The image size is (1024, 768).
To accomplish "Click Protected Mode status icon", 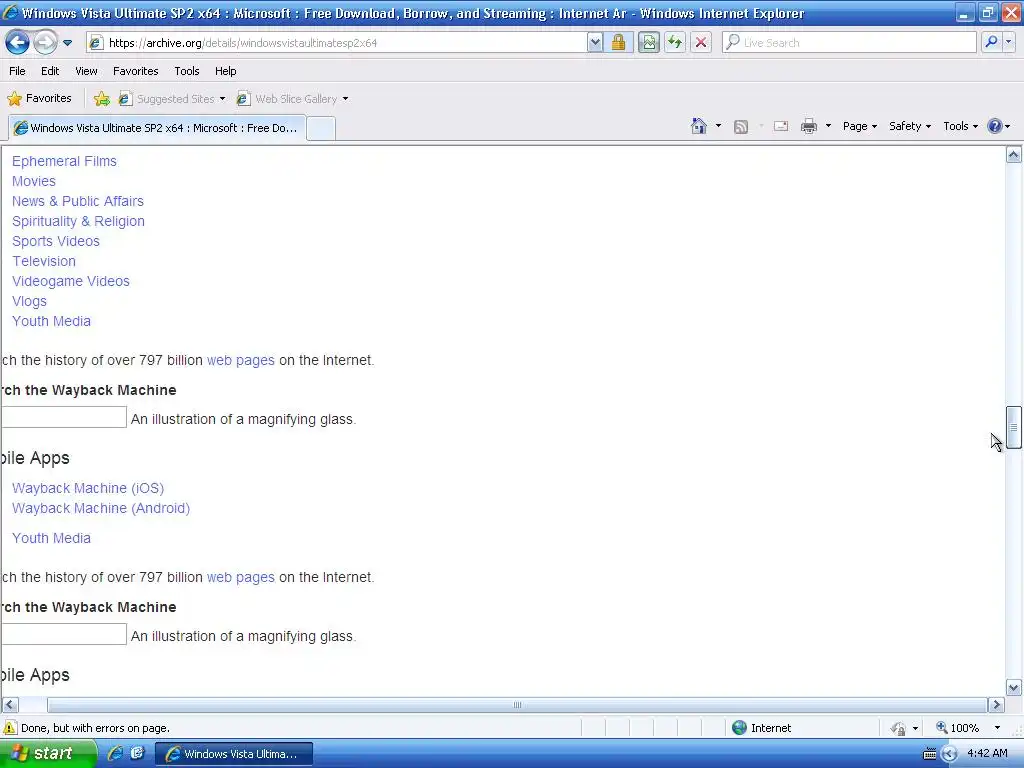I will (x=899, y=728).
